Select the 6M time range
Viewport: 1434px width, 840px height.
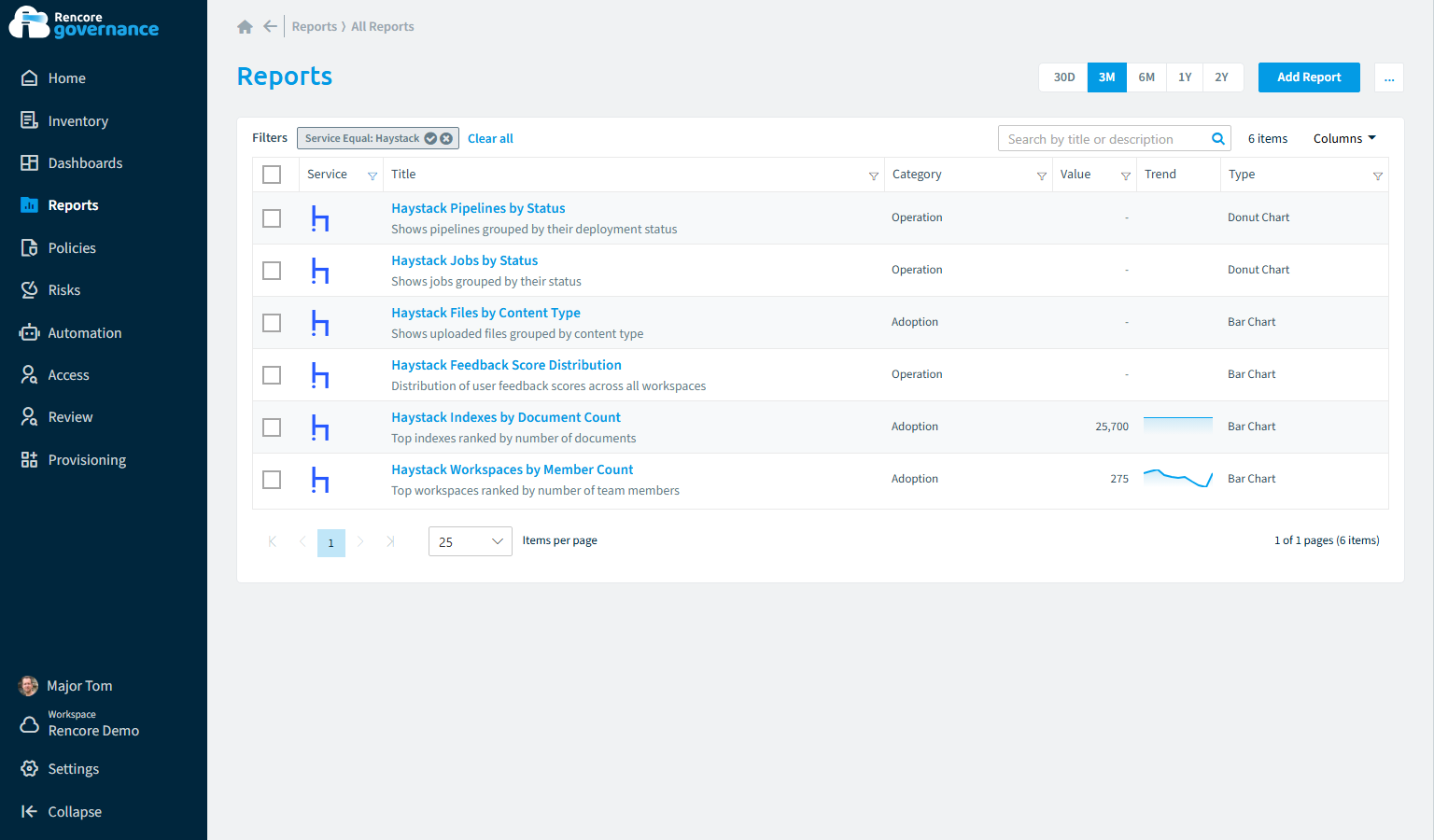click(1146, 77)
